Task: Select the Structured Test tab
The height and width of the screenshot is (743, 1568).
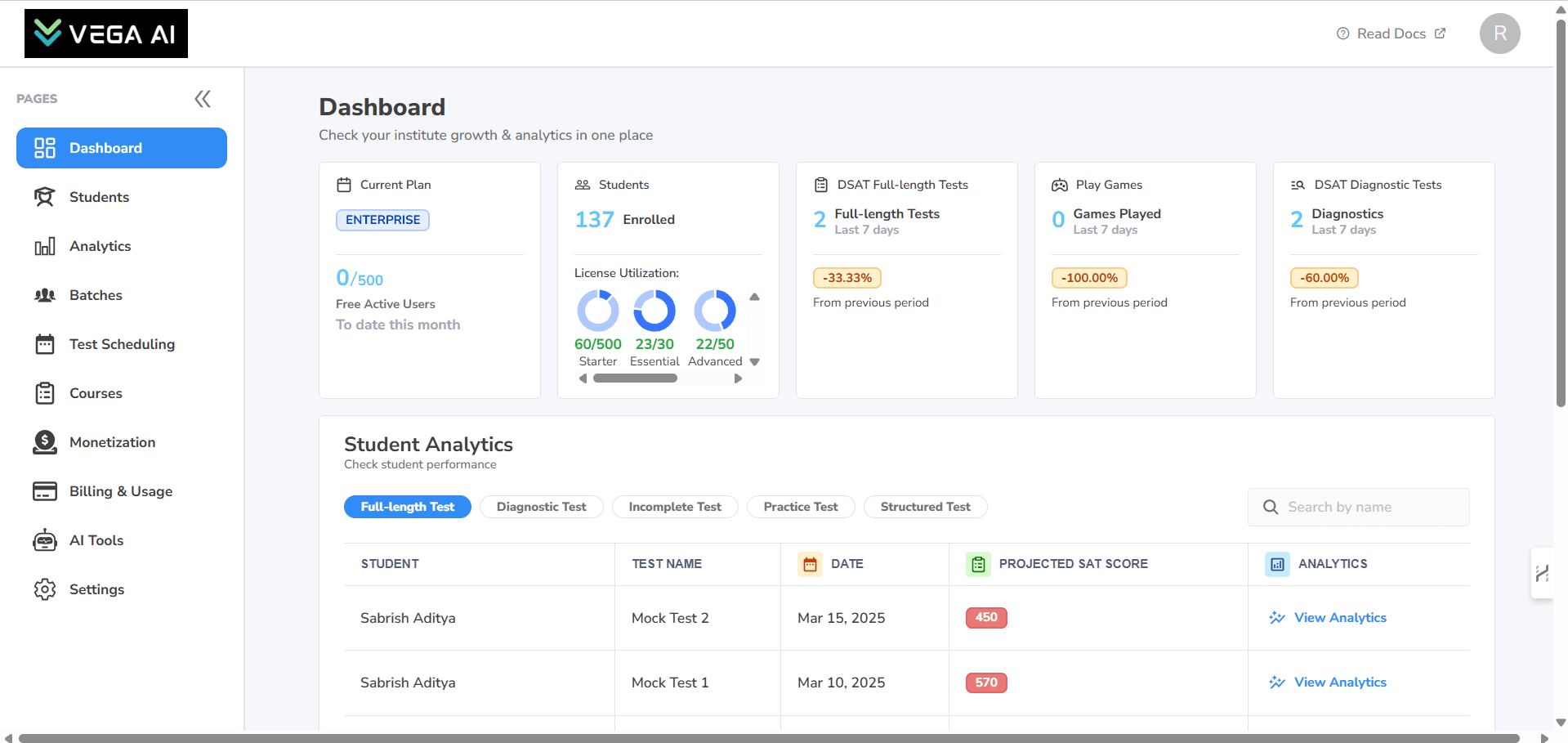Action: pyautogui.click(x=925, y=507)
